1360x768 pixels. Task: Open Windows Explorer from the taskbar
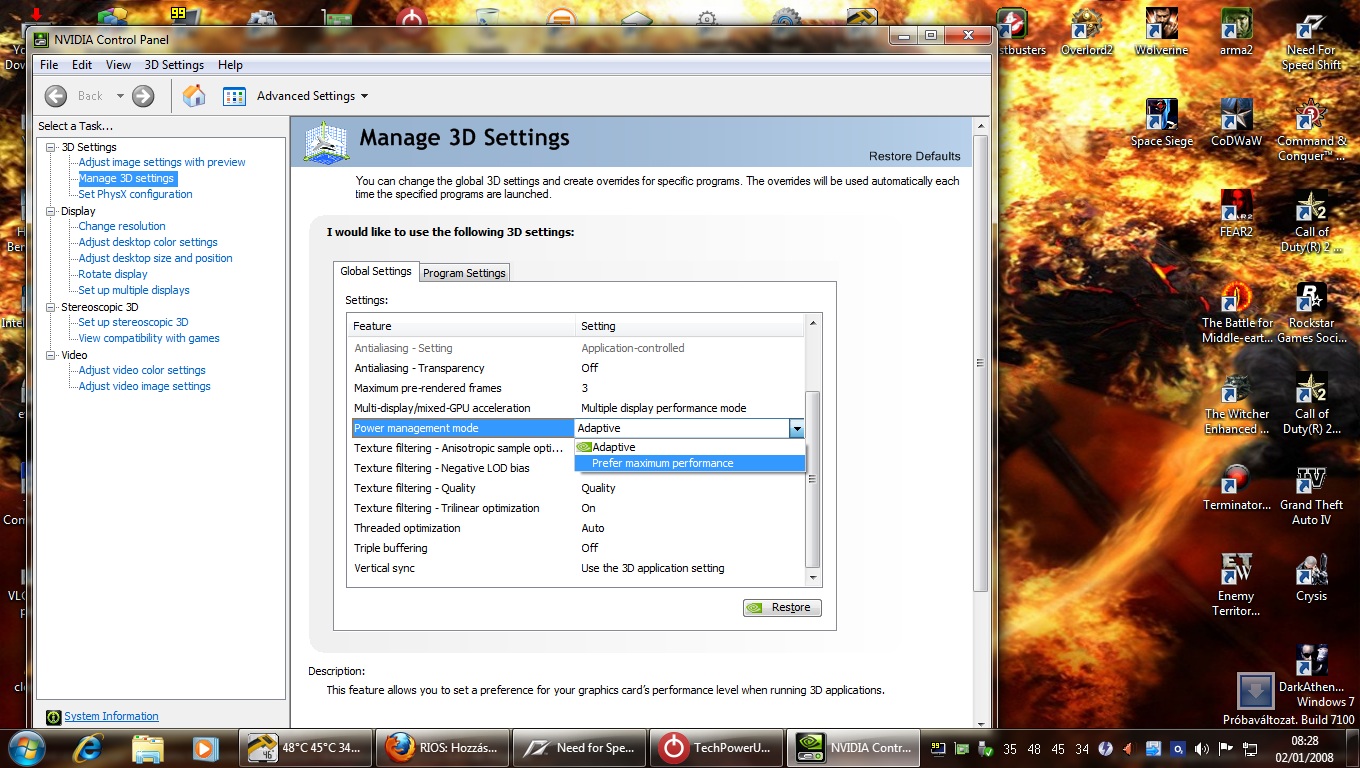point(148,747)
